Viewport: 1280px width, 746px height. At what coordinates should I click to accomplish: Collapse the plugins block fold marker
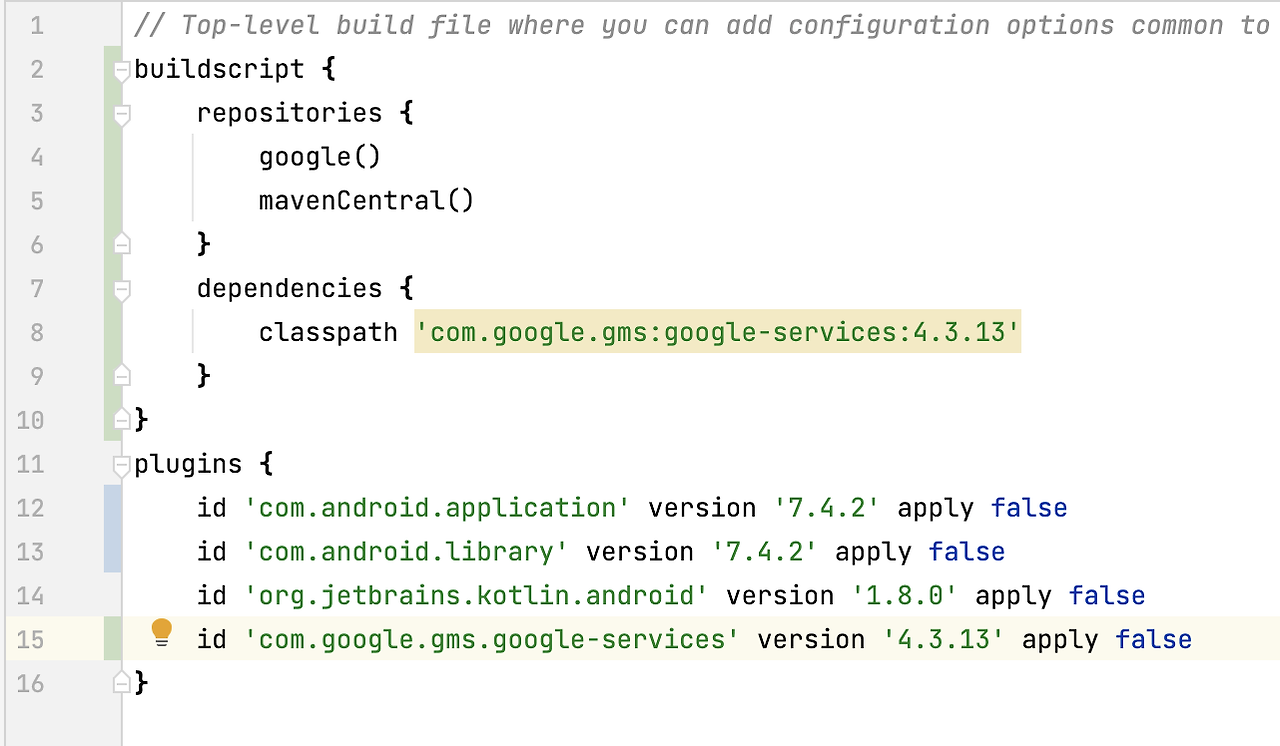(x=122, y=465)
